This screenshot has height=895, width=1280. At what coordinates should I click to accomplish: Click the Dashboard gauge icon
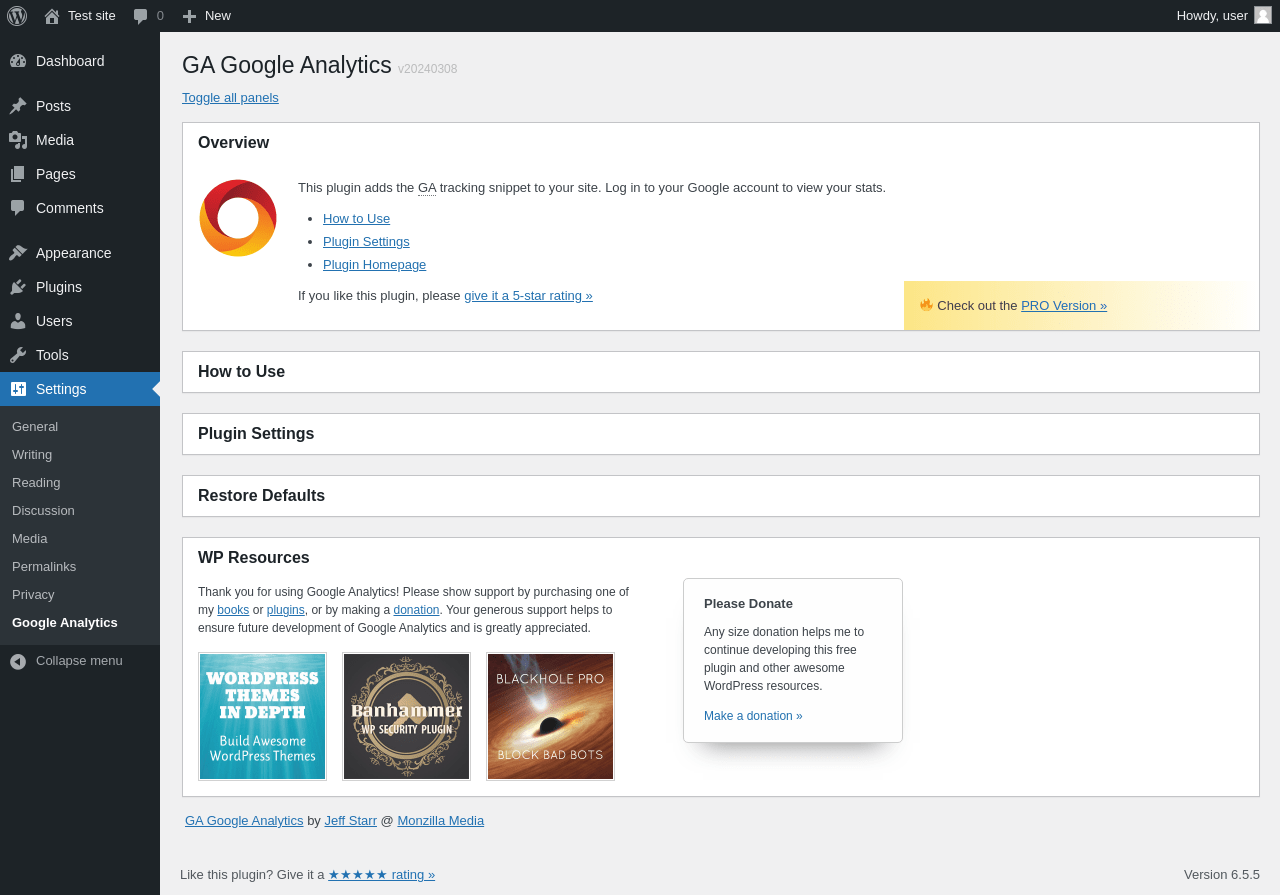[18, 61]
